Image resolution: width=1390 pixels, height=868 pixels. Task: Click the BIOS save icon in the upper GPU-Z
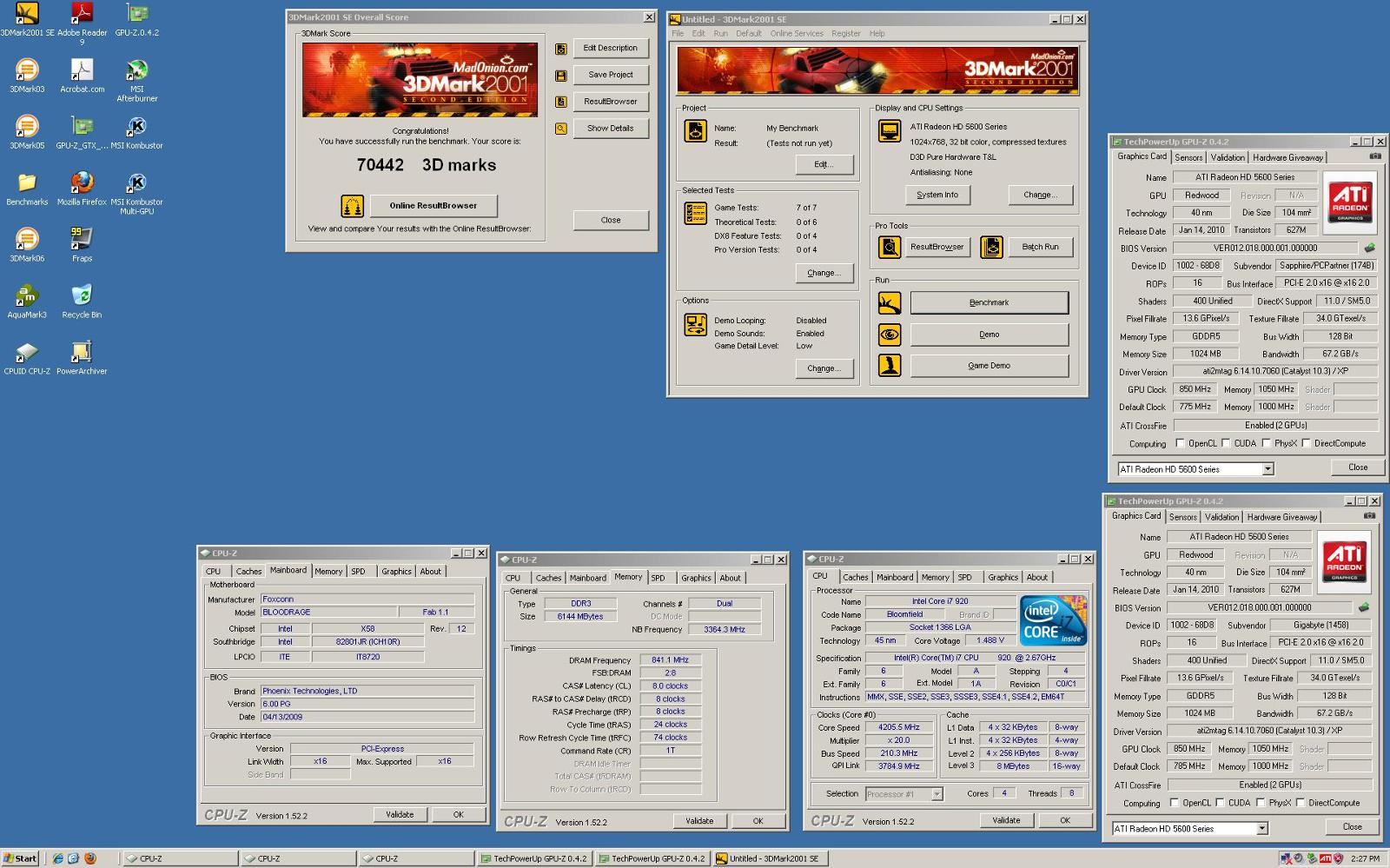pyautogui.click(x=1370, y=248)
